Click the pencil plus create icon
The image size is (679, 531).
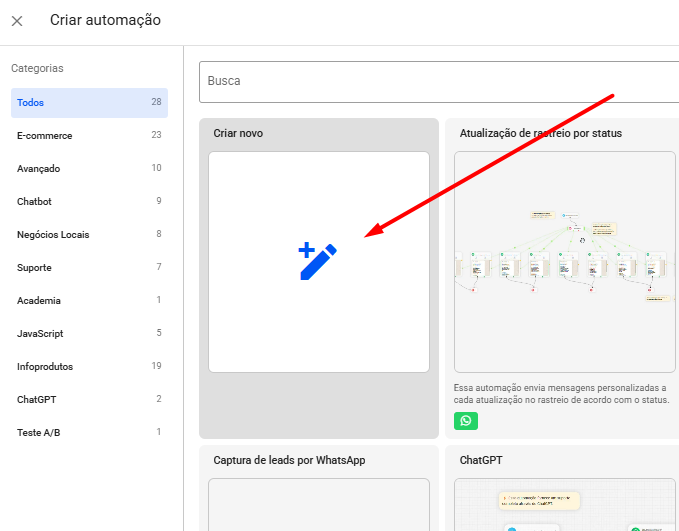pyautogui.click(x=318, y=262)
